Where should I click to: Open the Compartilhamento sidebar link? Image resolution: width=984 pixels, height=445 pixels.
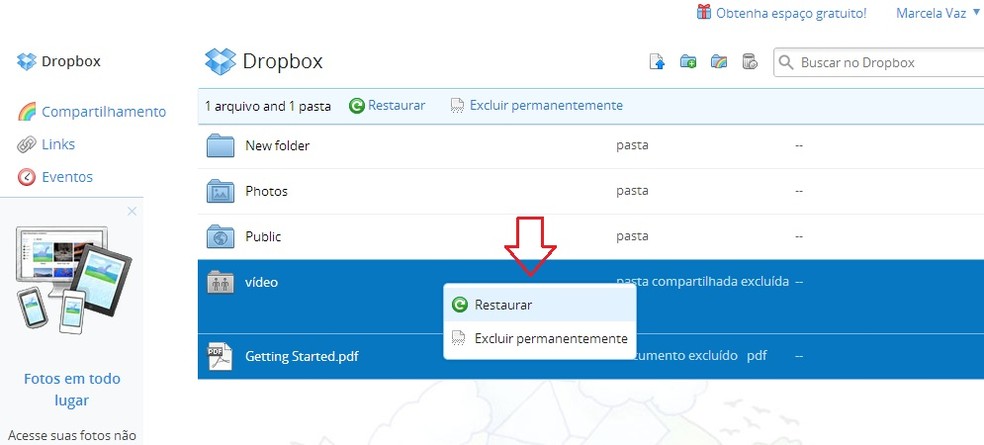coord(104,112)
